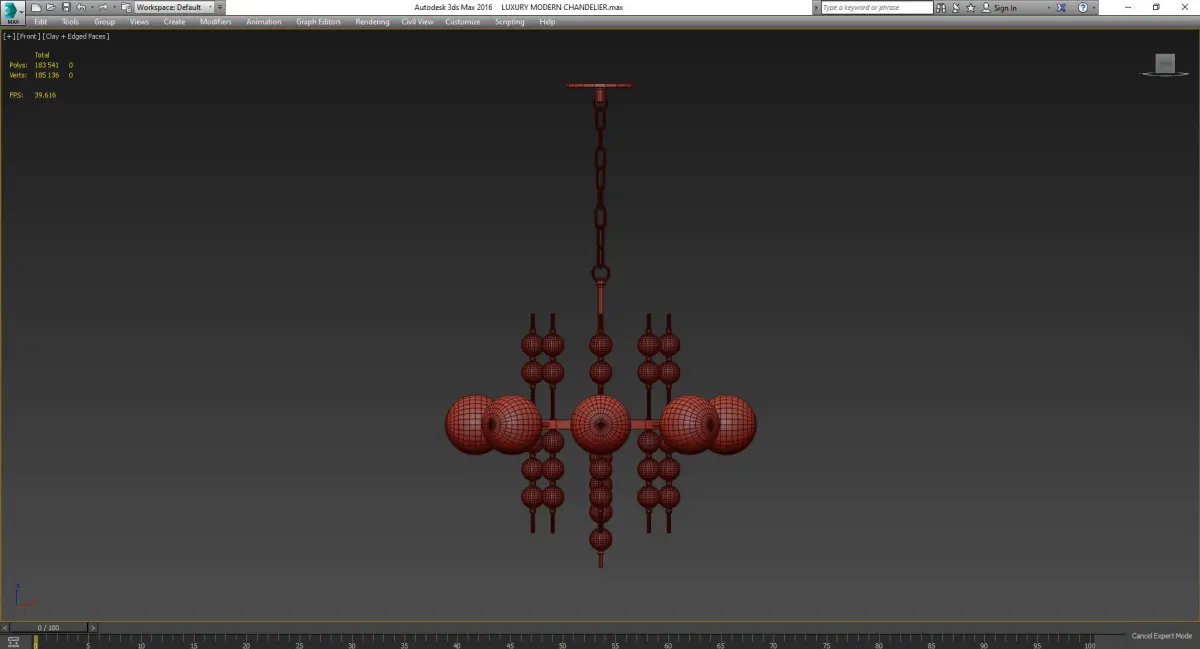Image resolution: width=1200 pixels, height=649 pixels.
Task: Open the [Front] viewport view menu
Action: click(27, 36)
